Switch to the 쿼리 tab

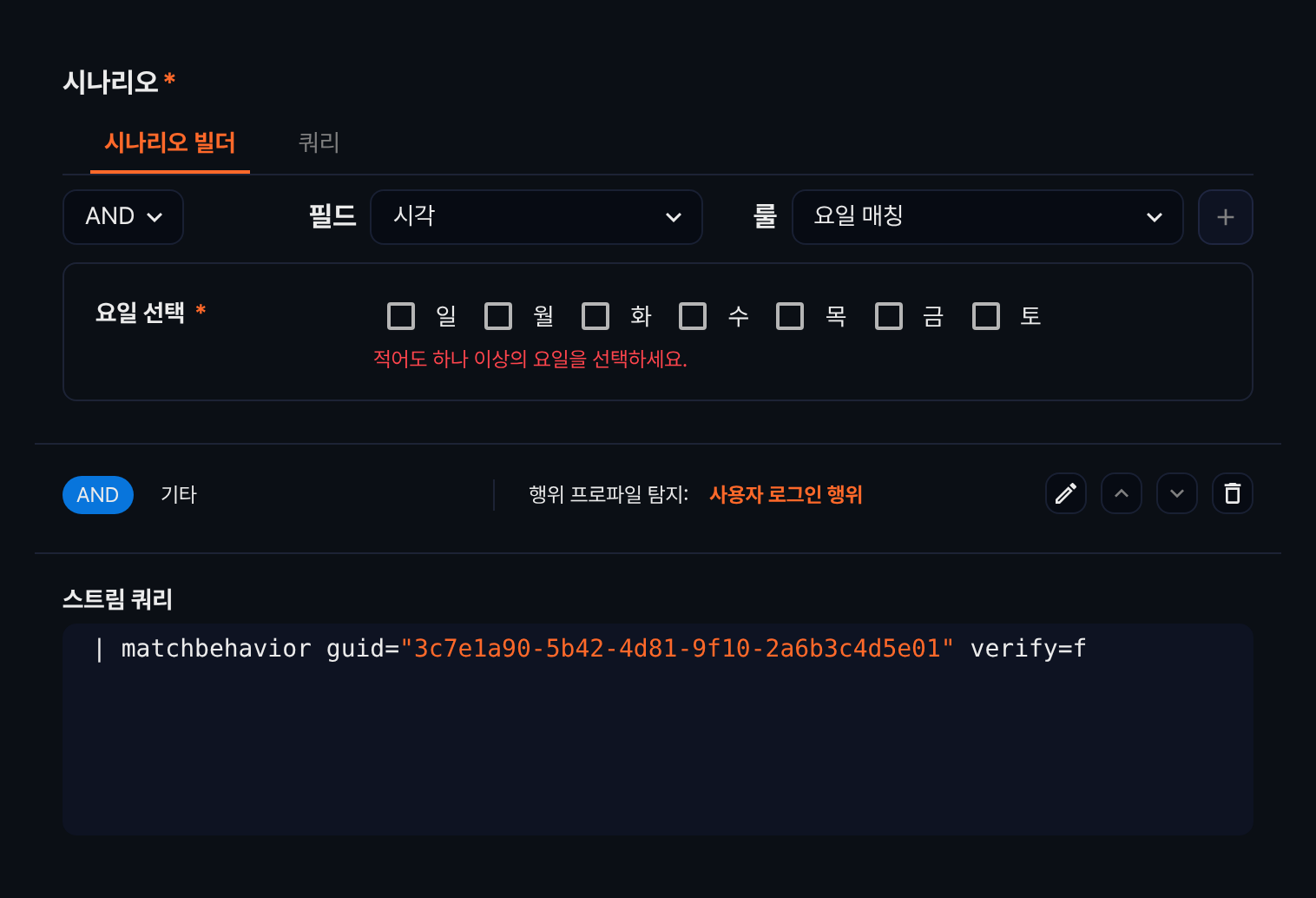tap(319, 142)
